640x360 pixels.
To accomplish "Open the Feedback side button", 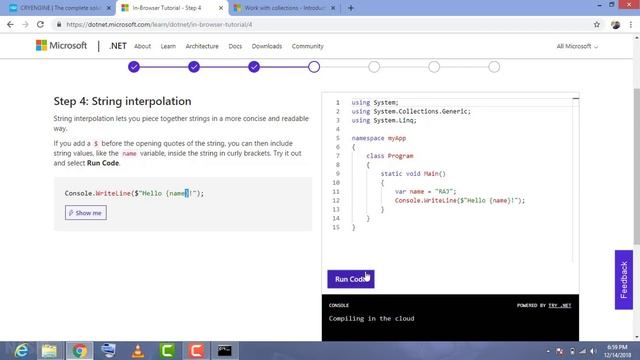I will tap(624, 280).
